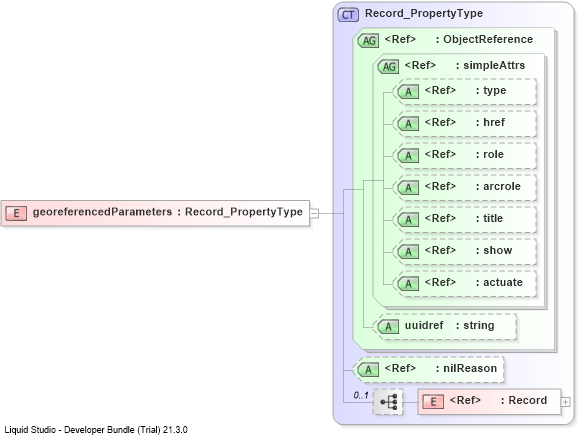Select the 'type' attribute name

(494, 91)
